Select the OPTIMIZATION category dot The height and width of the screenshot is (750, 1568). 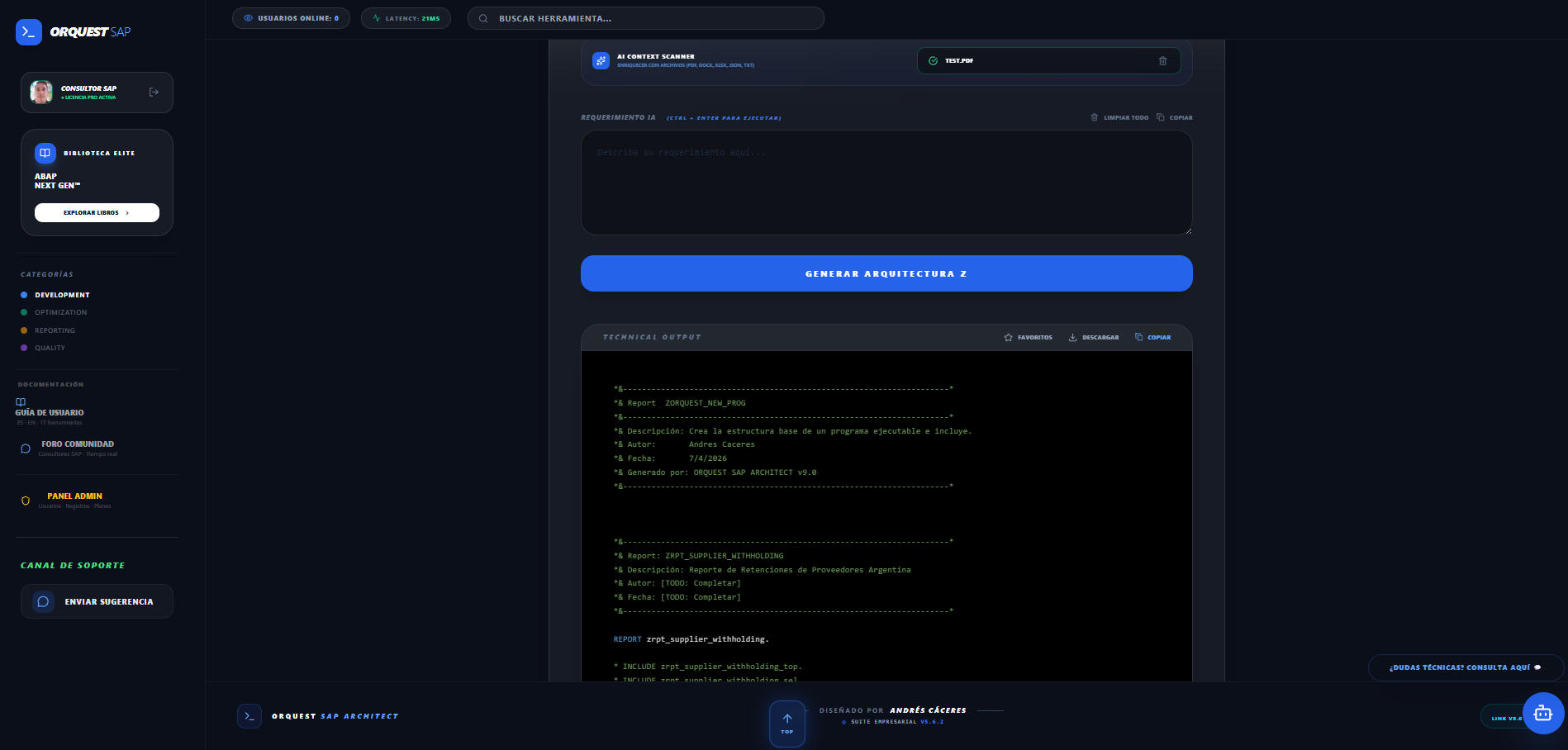24,312
